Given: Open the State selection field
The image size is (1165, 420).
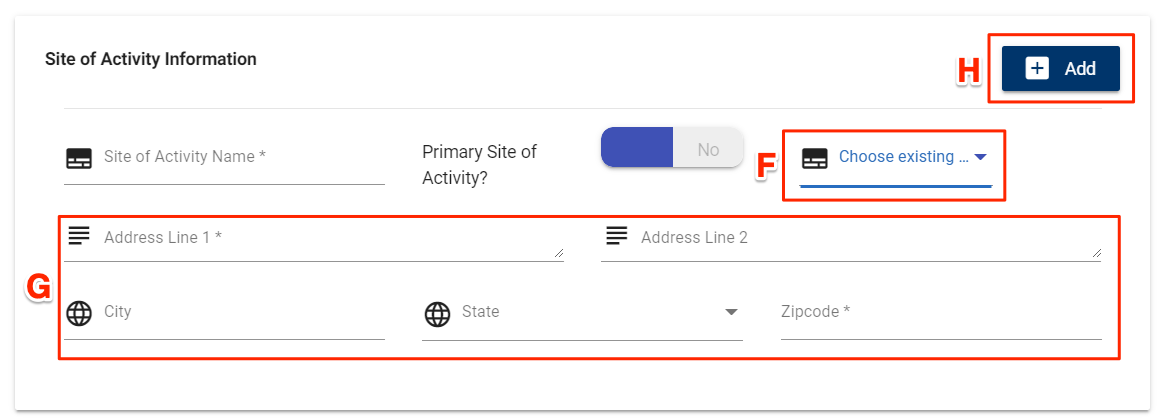Looking at the screenshot, I should pos(590,312).
